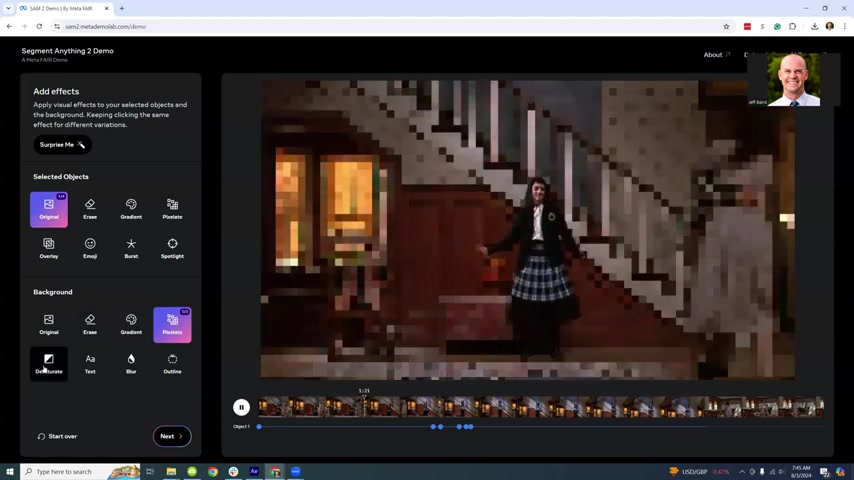The image size is (854, 480).
Task: Click the browser address bar URL
Action: (x=106, y=26)
